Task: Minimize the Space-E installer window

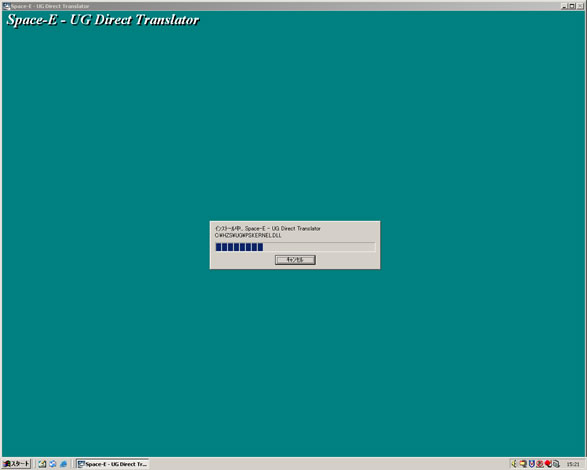Action: 564,6
